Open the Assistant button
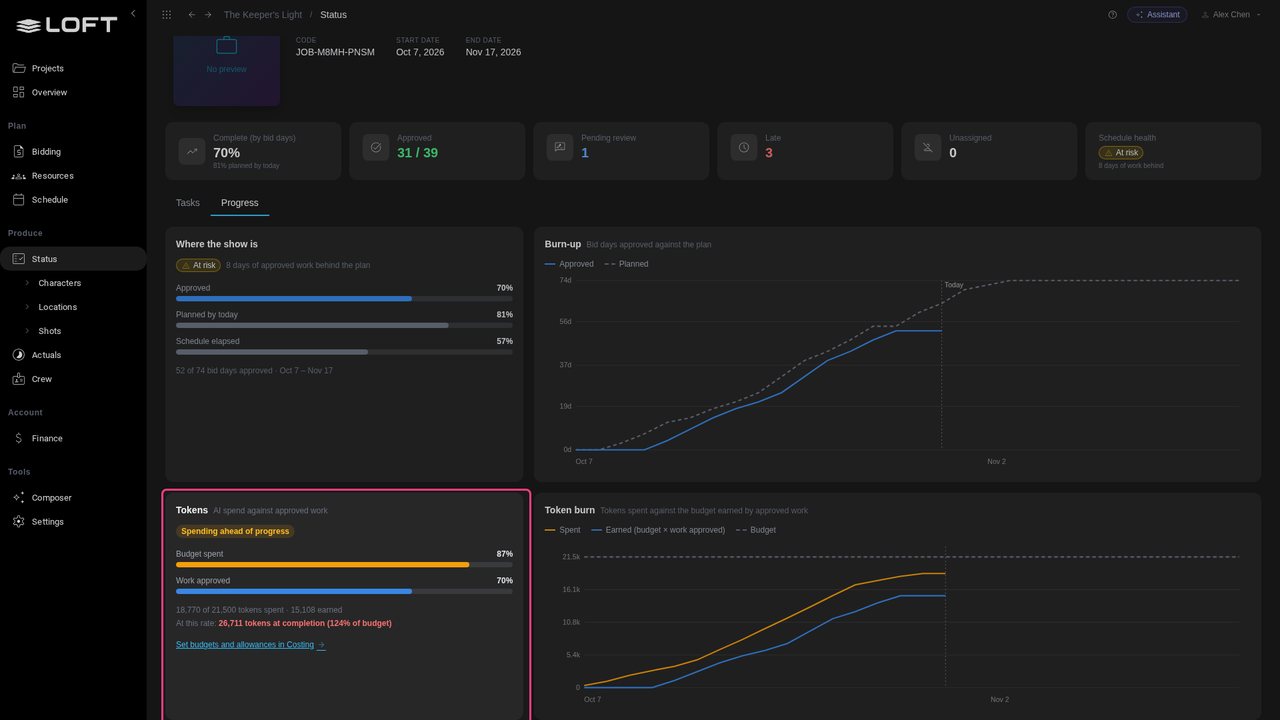This screenshot has height=720, width=1280. (1157, 15)
